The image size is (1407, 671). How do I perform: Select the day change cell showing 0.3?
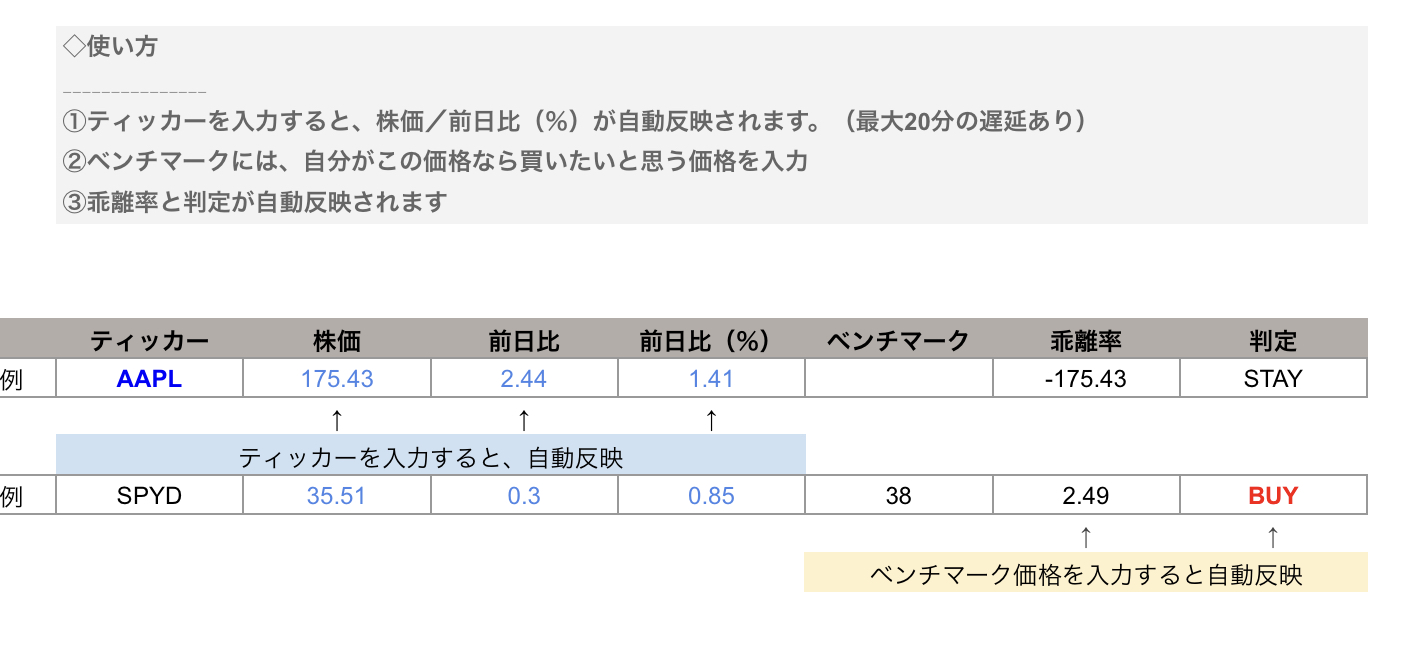coord(524,495)
